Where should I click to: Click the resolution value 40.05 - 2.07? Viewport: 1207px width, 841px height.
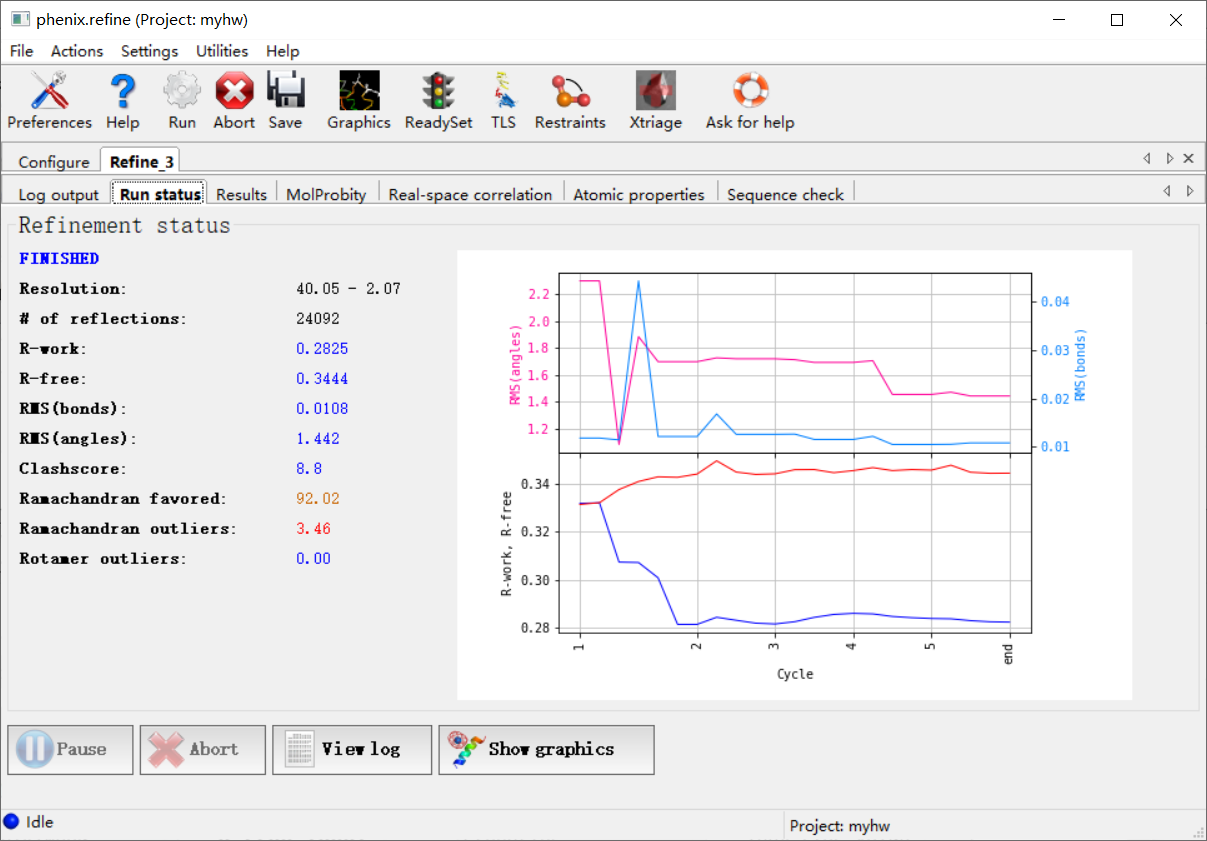pyautogui.click(x=348, y=288)
